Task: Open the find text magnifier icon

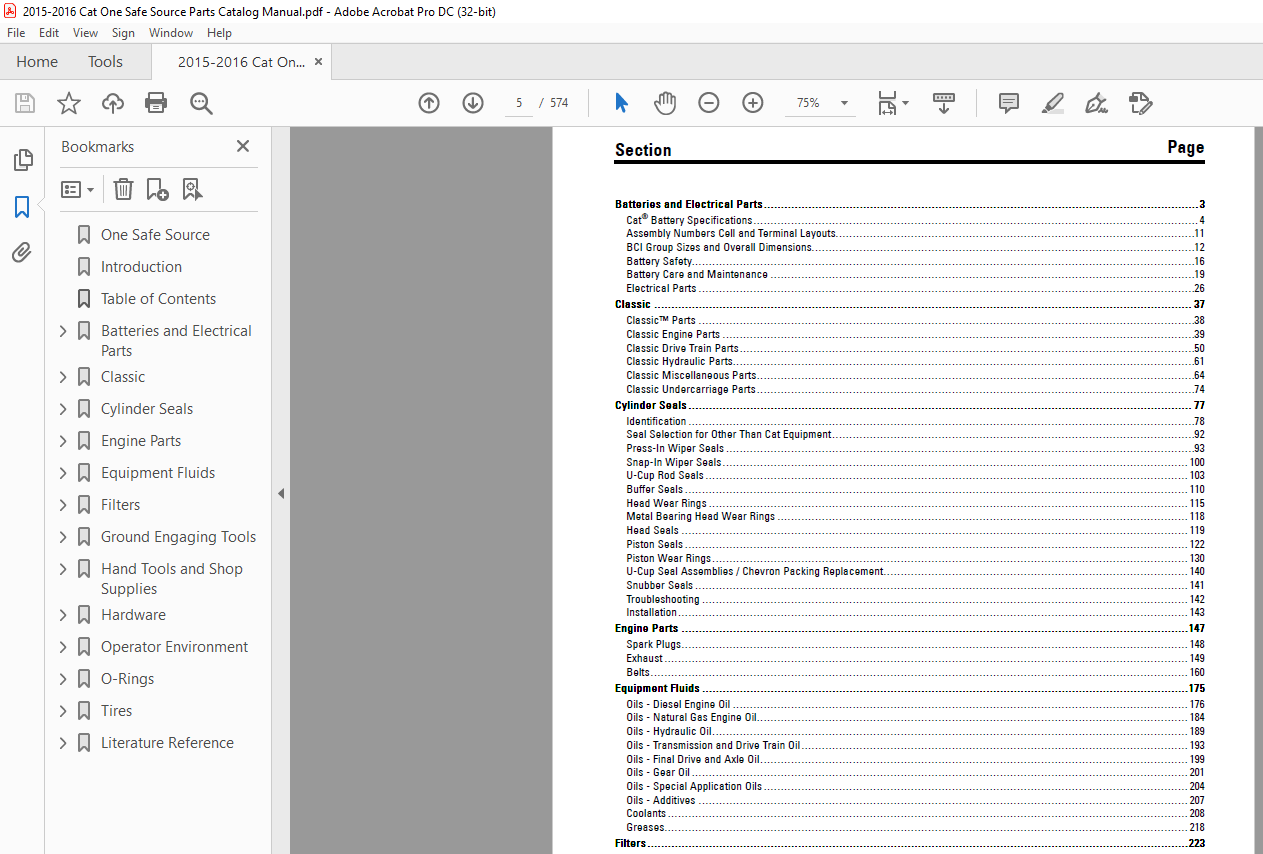Action: click(201, 103)
